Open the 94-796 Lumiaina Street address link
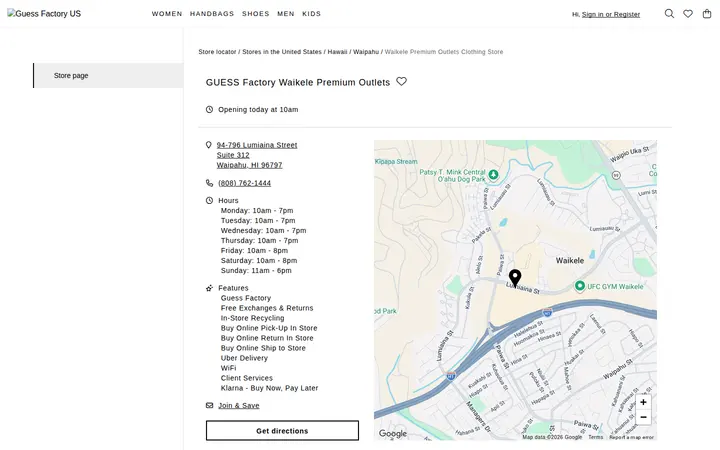 tap(257, 145)
